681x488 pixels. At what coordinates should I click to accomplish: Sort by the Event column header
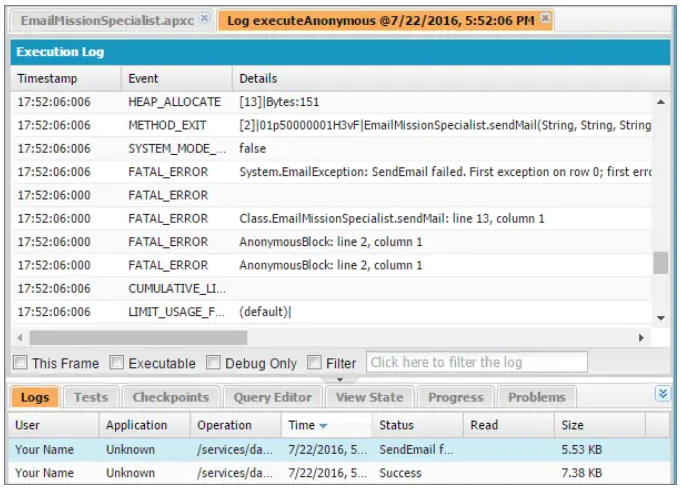177,79
